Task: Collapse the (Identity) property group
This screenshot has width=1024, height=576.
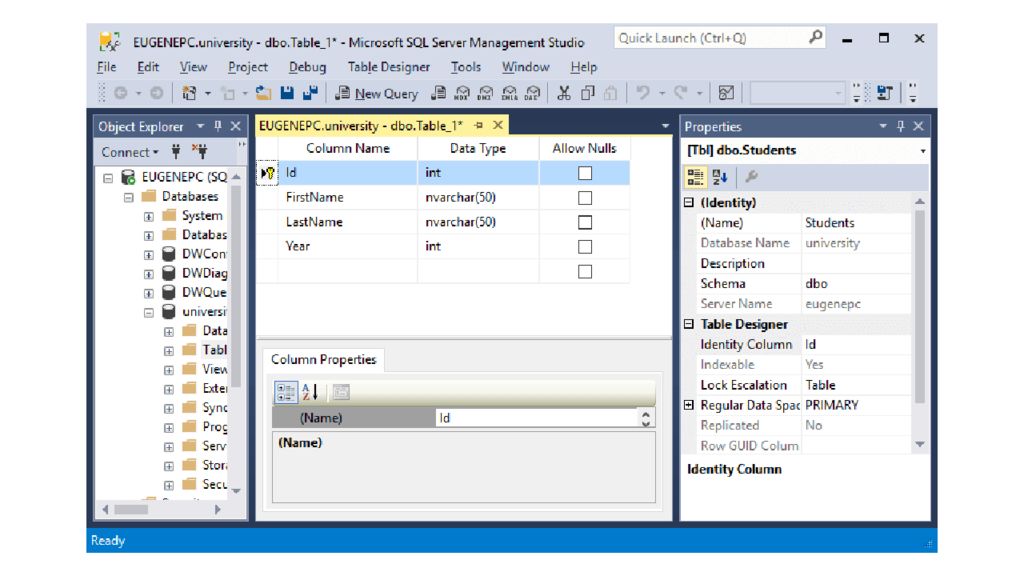Action: (x=688, y=202)
